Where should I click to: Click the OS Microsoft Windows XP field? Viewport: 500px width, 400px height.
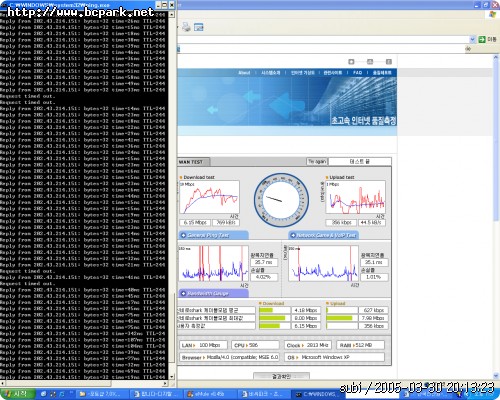[x=334, y=357]
